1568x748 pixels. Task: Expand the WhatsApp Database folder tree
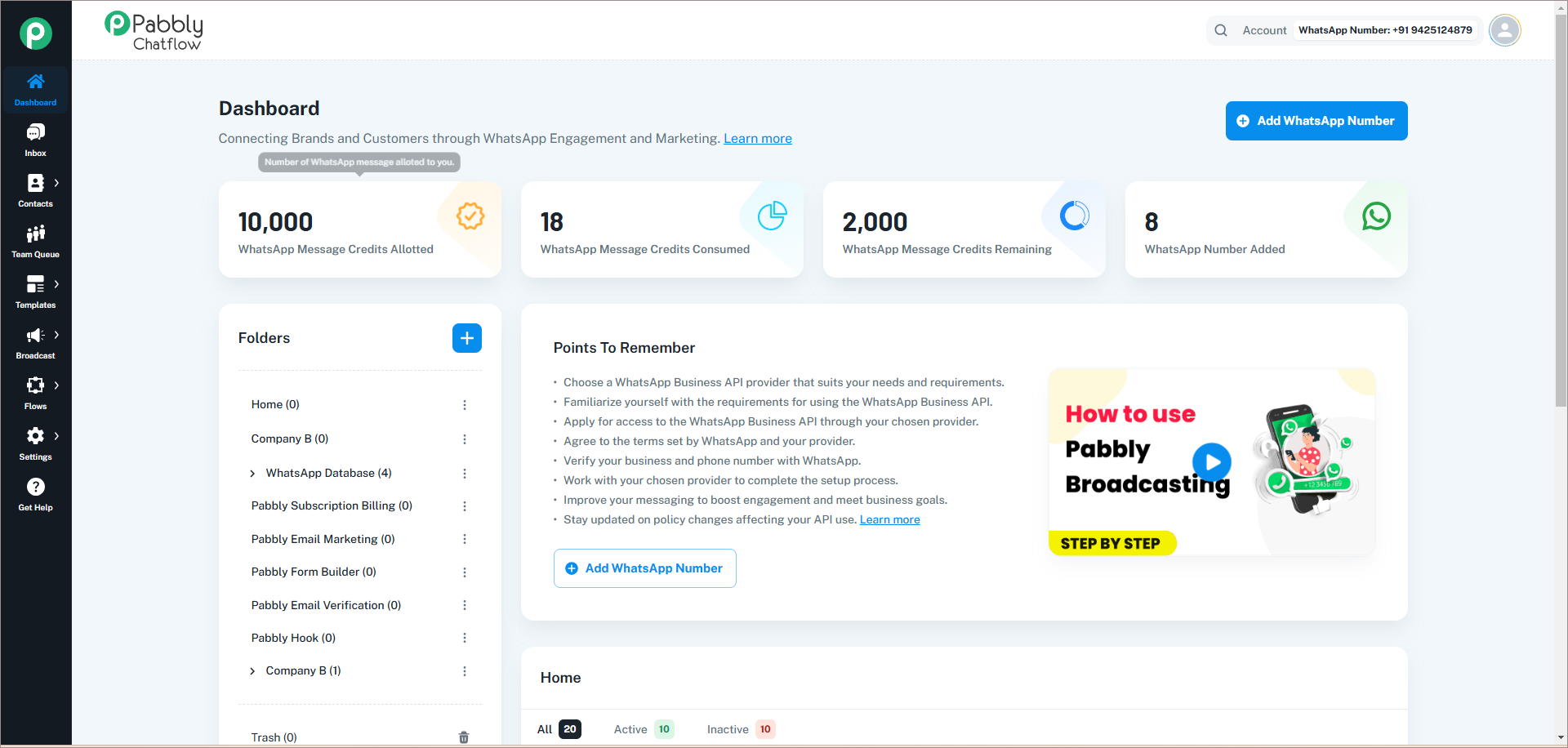coord(252,474)
